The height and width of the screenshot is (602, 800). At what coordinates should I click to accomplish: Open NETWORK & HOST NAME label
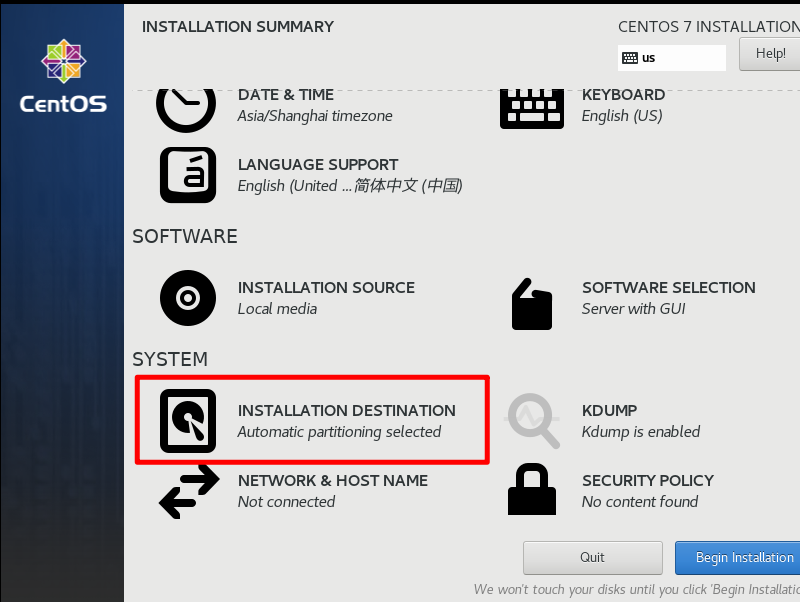click(x=333, y=481)
